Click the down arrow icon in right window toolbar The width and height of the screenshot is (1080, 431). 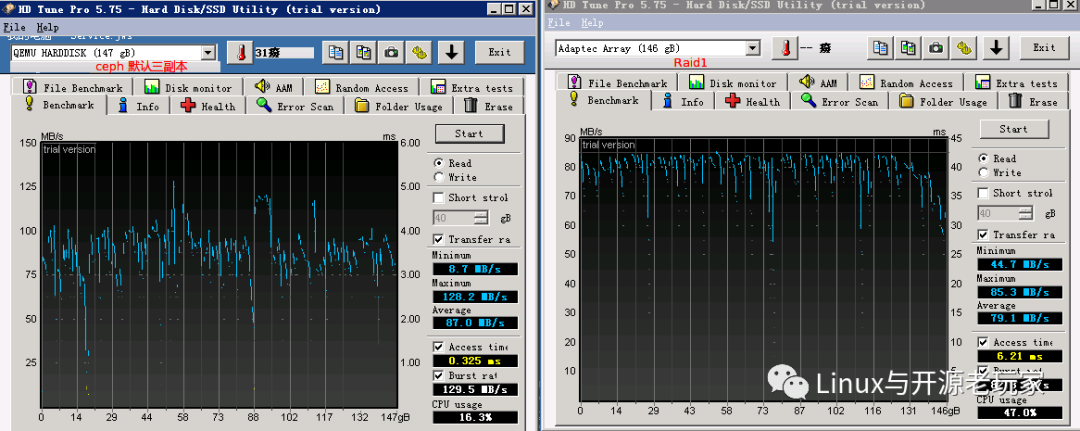pos(996,48)
